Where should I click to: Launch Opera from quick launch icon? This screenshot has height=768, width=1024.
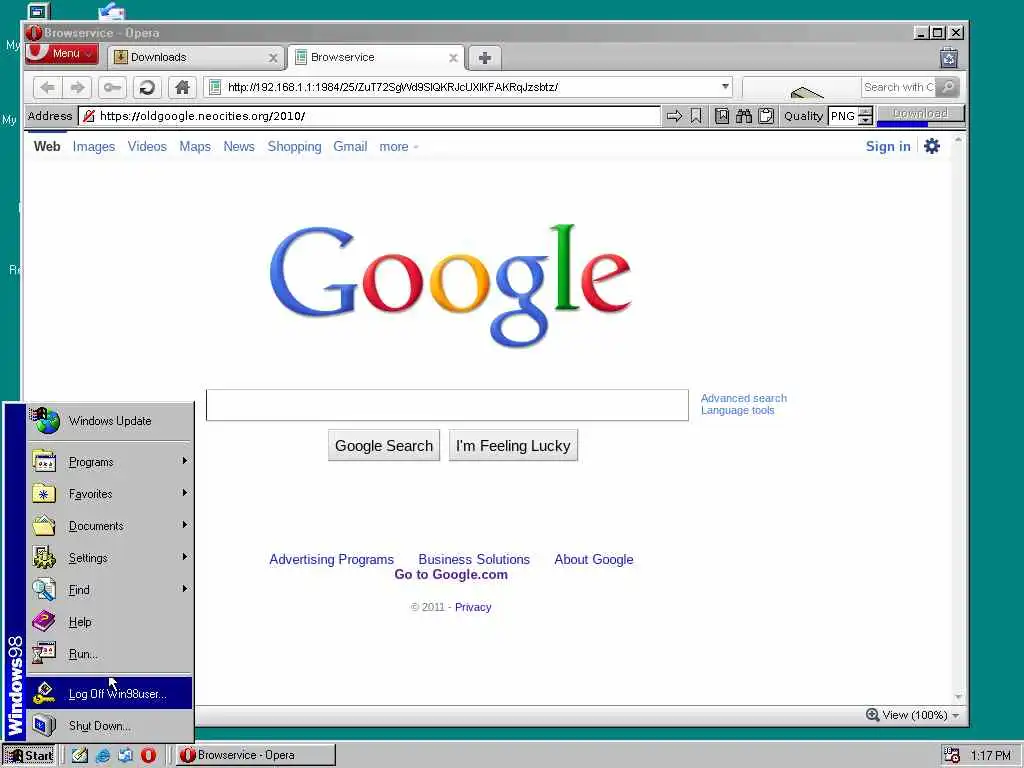click(148, 756)
